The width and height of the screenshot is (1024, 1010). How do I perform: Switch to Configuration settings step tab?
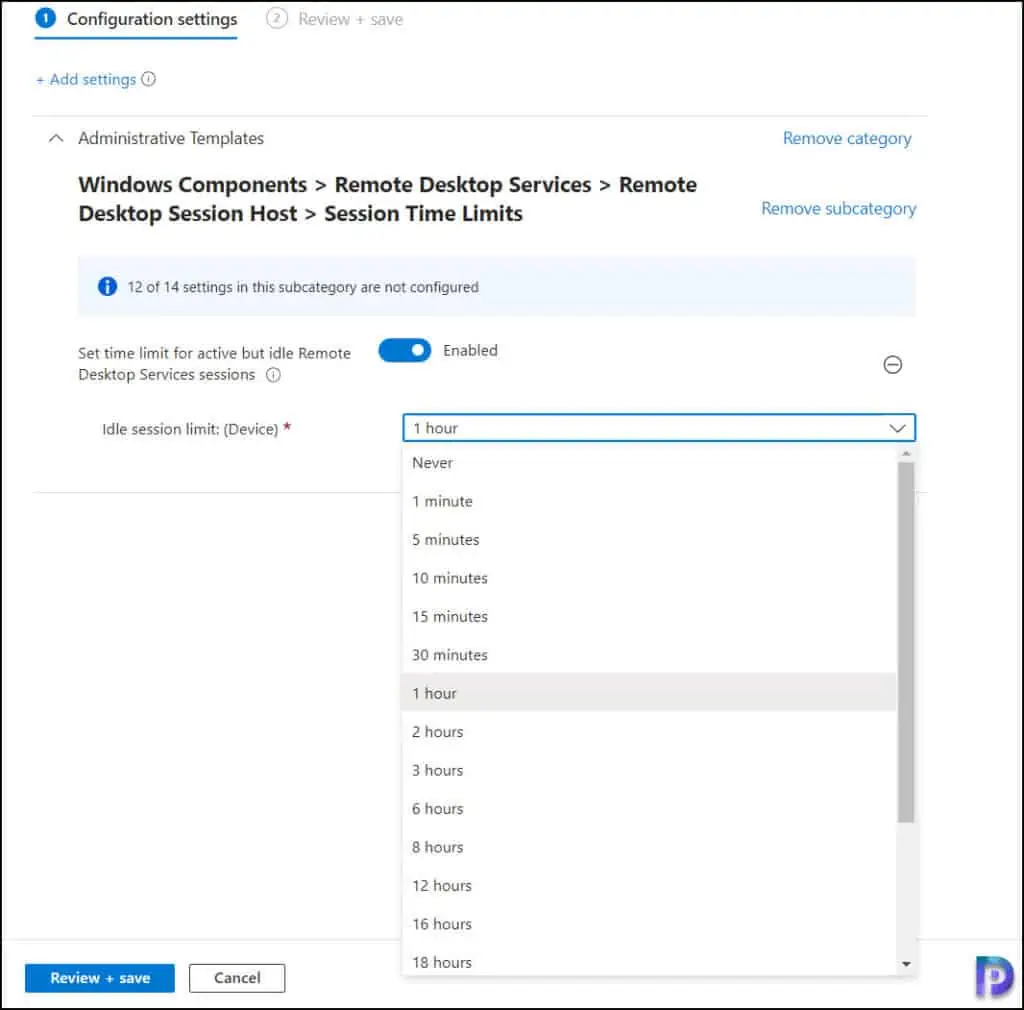click(x=136, y=20)
